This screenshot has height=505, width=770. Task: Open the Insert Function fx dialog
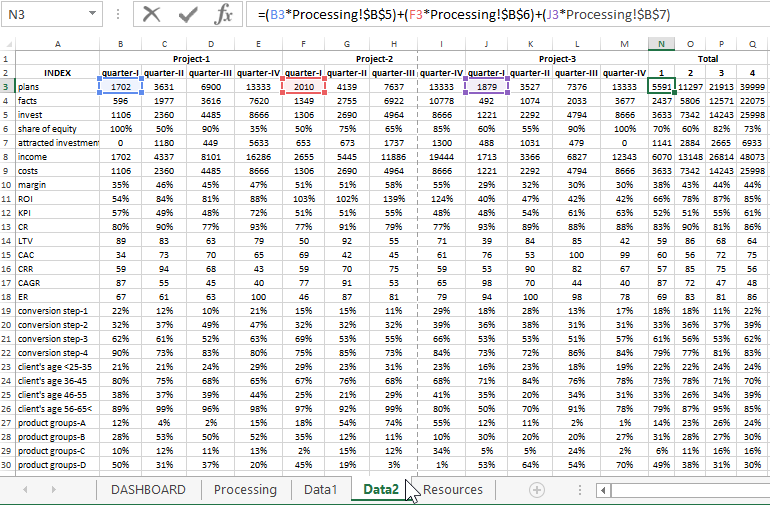225,15
